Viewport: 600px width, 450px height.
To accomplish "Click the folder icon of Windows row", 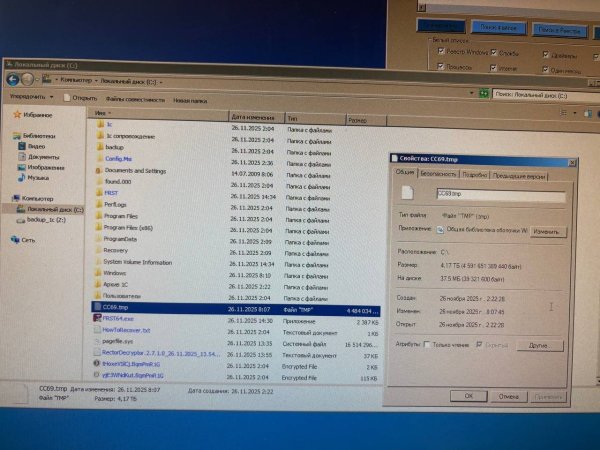I will click(x=98, y=273).
